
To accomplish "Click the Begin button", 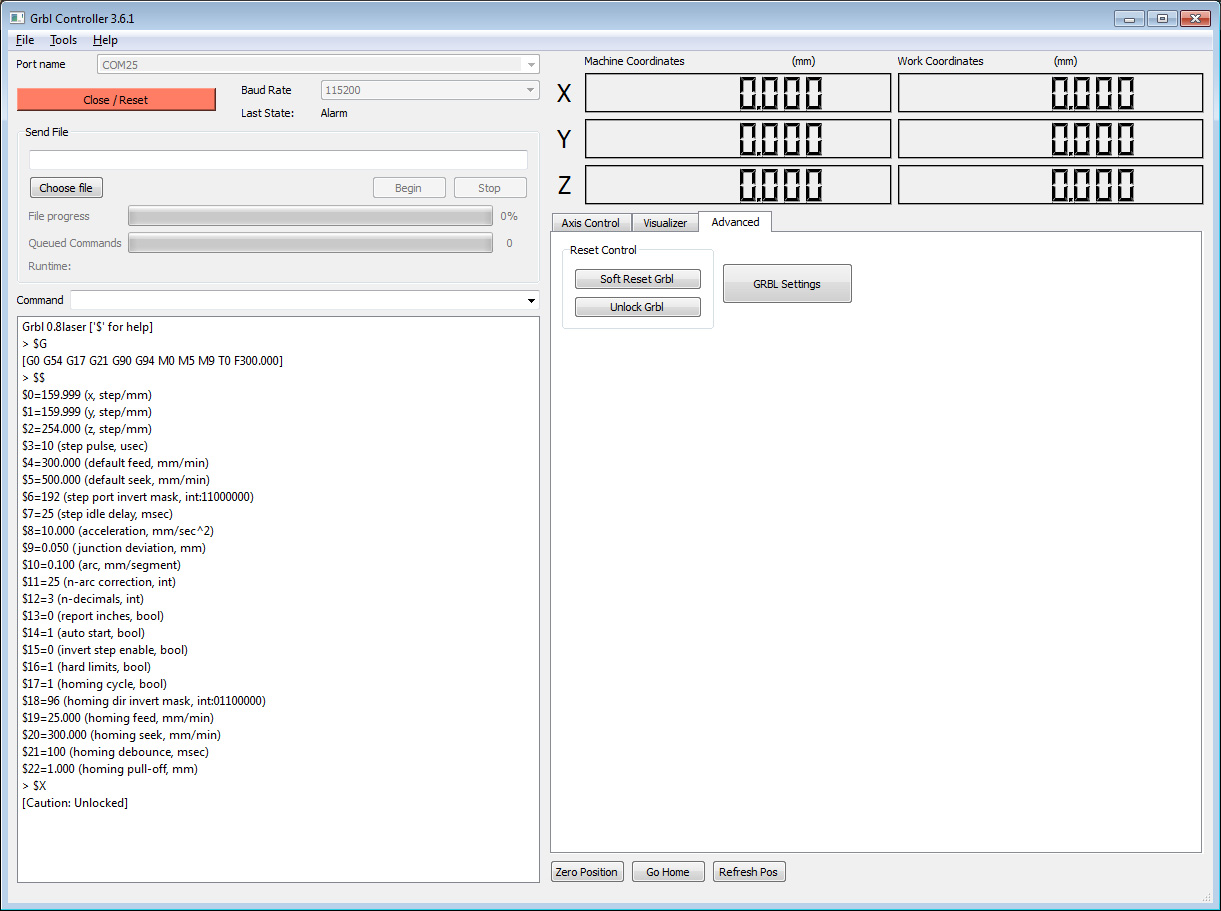I will (408, 188).
